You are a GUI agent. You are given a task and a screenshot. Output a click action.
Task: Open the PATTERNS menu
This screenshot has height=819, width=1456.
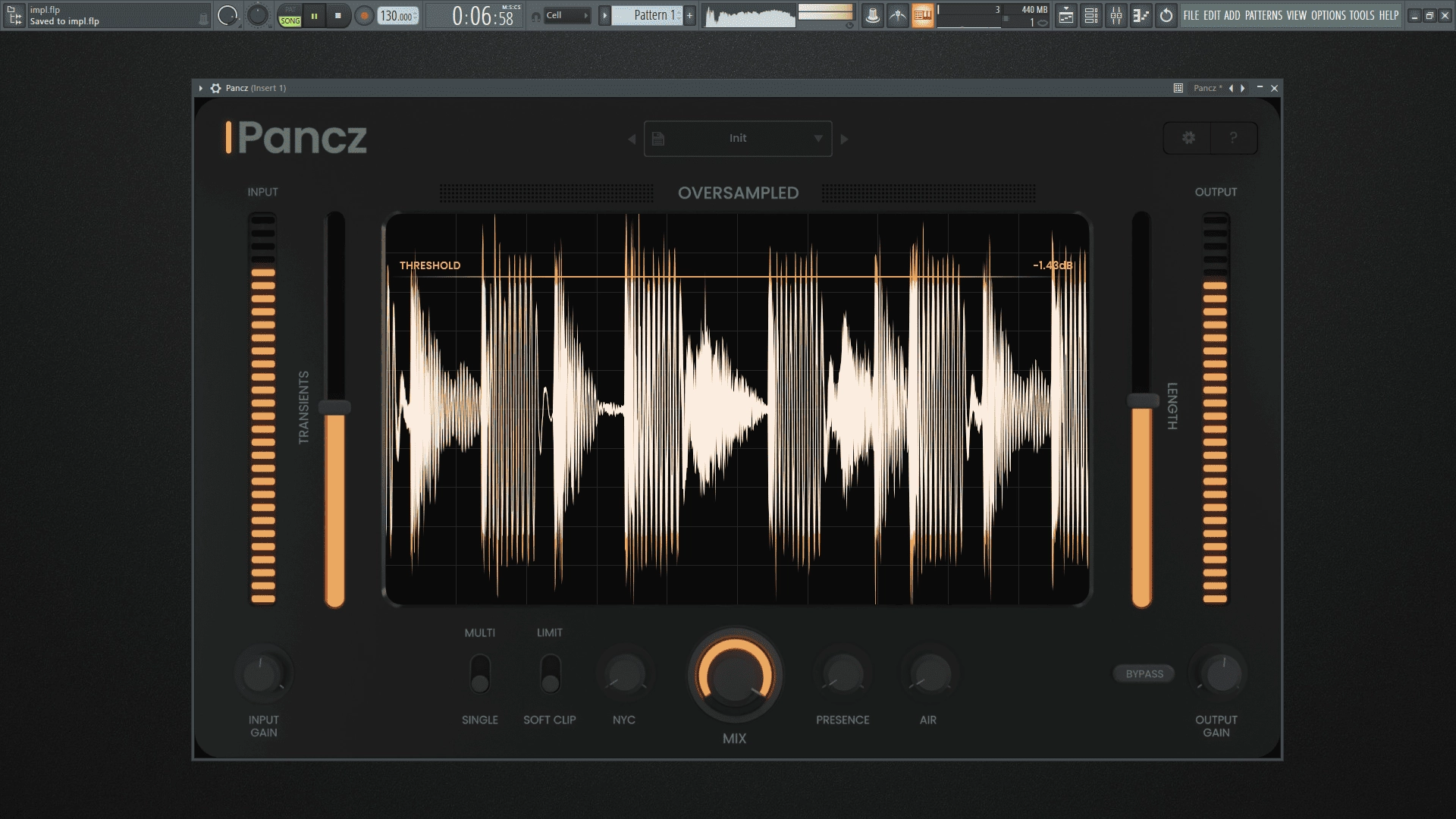point(1263,15)
